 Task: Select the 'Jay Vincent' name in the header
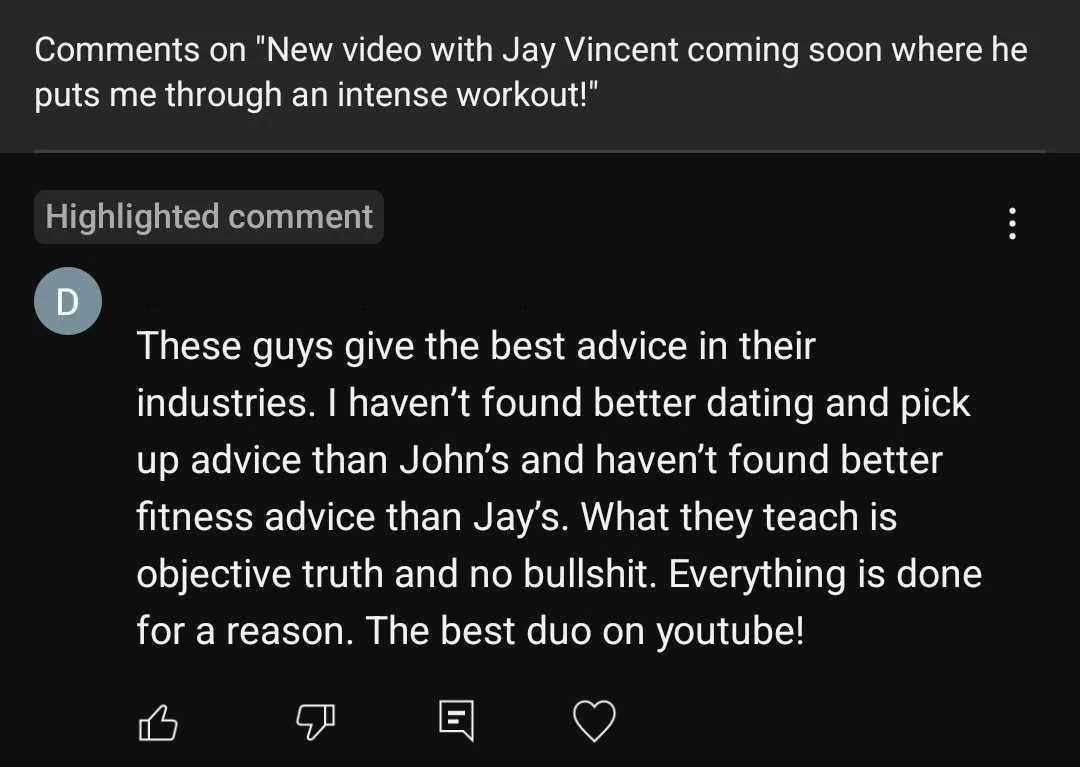(x=590, y=51)
